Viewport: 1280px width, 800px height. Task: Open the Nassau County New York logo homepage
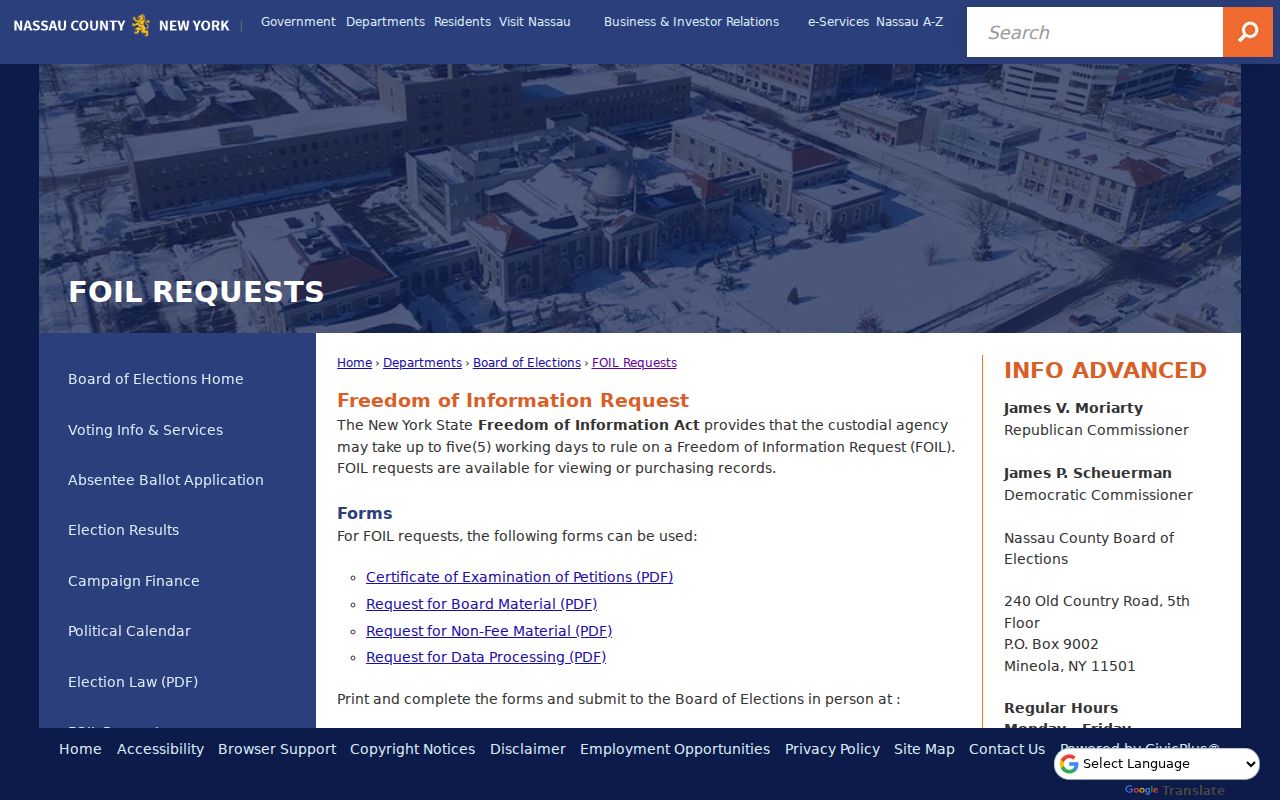[x=121, y=25]
